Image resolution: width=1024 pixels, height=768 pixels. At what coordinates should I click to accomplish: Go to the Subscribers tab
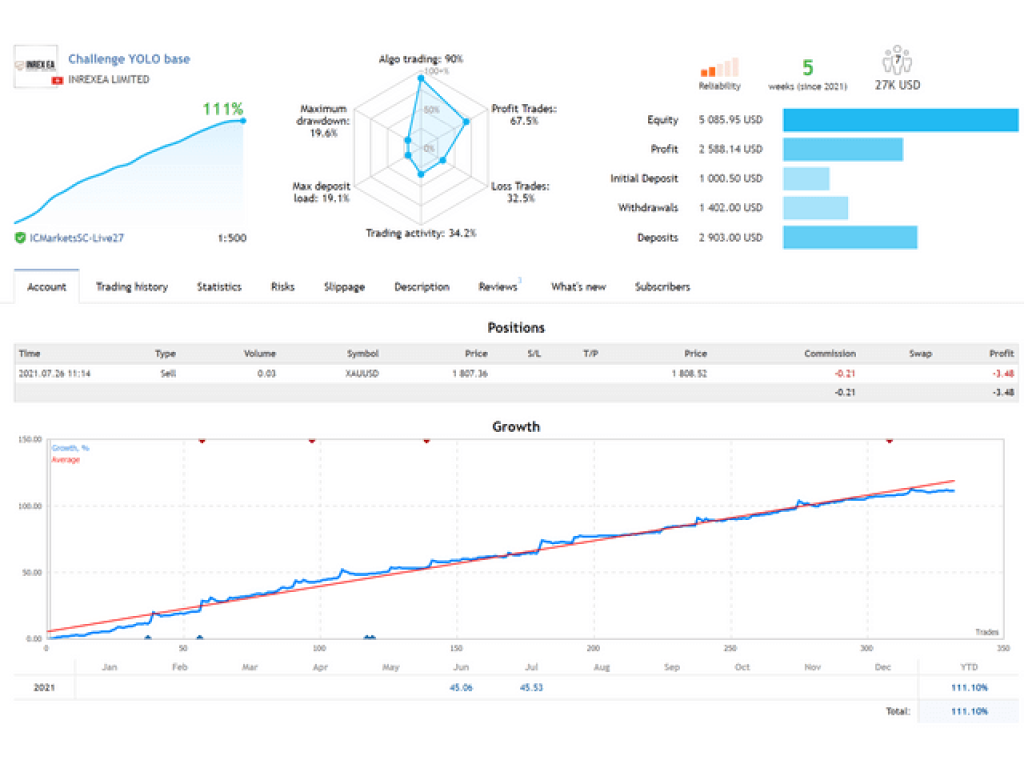662,287
